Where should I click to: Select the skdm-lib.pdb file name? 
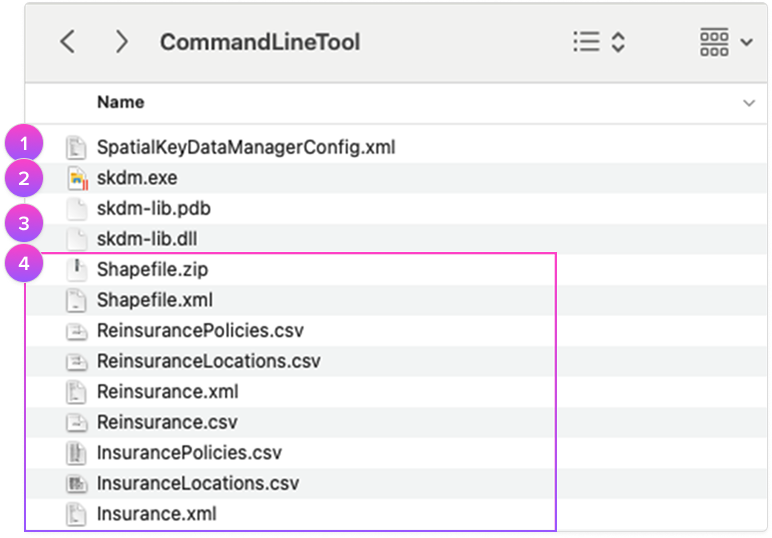tap(153, 209)
